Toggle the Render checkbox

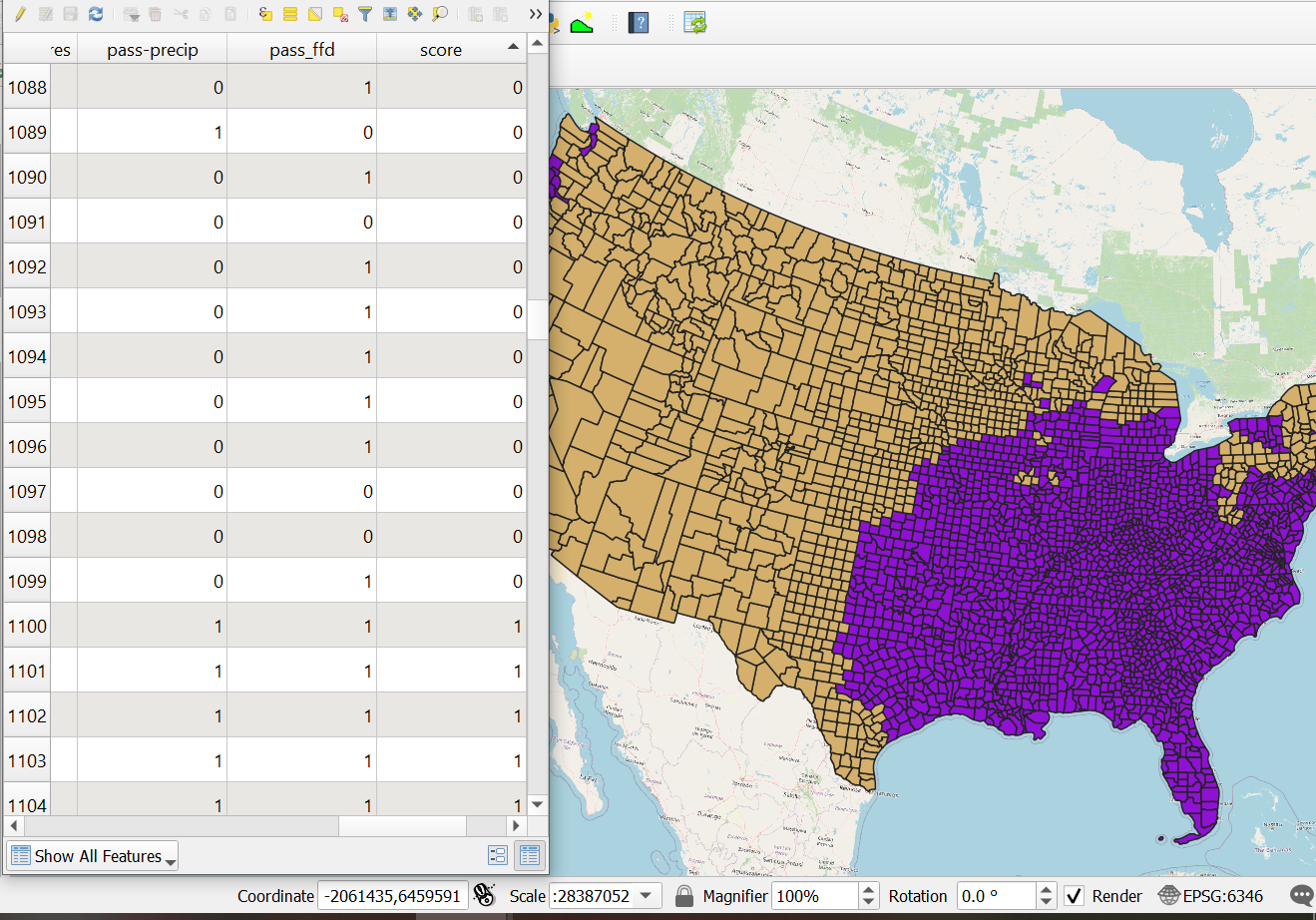(x=1074, y=896)
